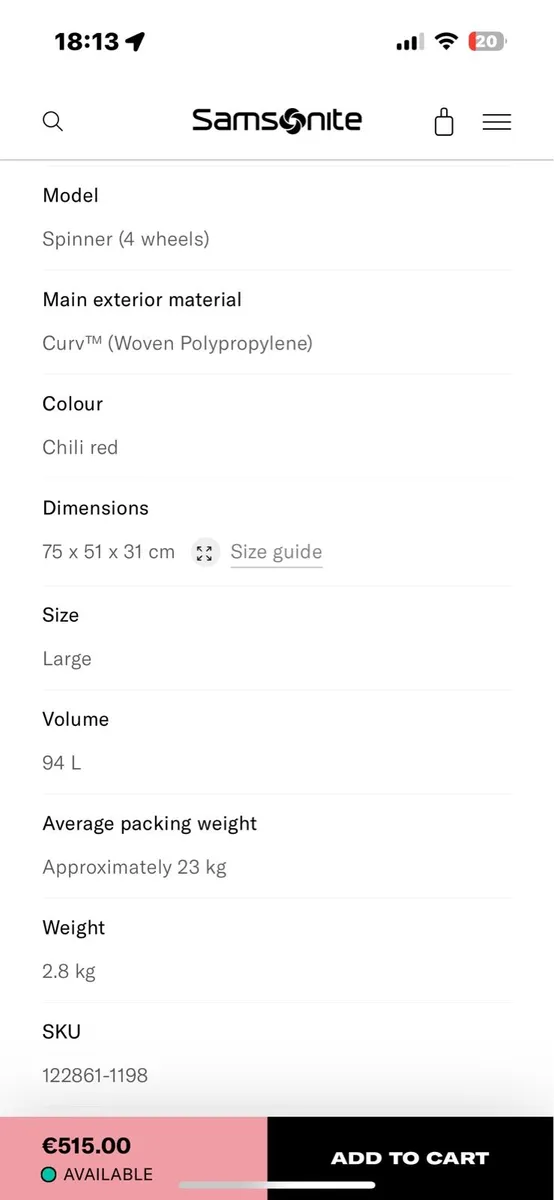Tap the Chili red colour value

pyautogui.click(x=80, y=447)
